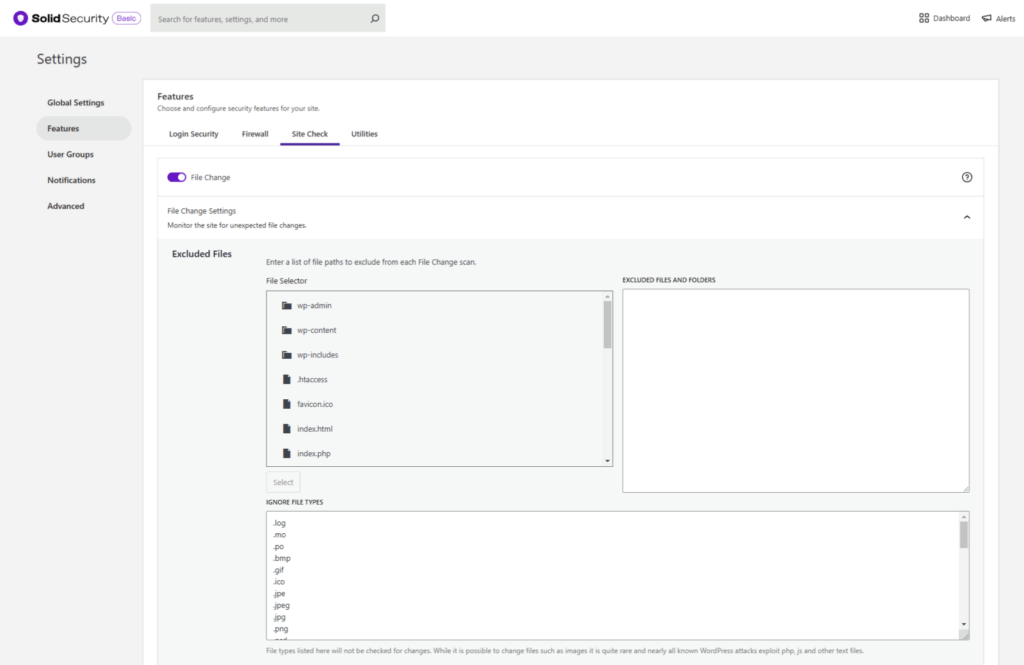
Task: Open the Utilities tab
Action: click(x=364, y=134)
